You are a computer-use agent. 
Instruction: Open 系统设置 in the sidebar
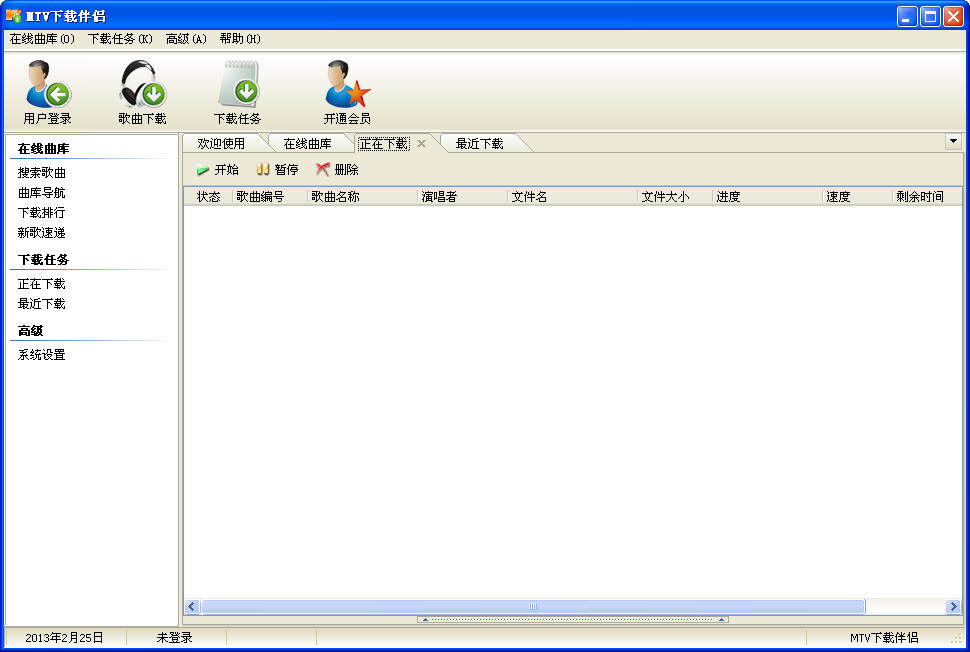(42, 355)
